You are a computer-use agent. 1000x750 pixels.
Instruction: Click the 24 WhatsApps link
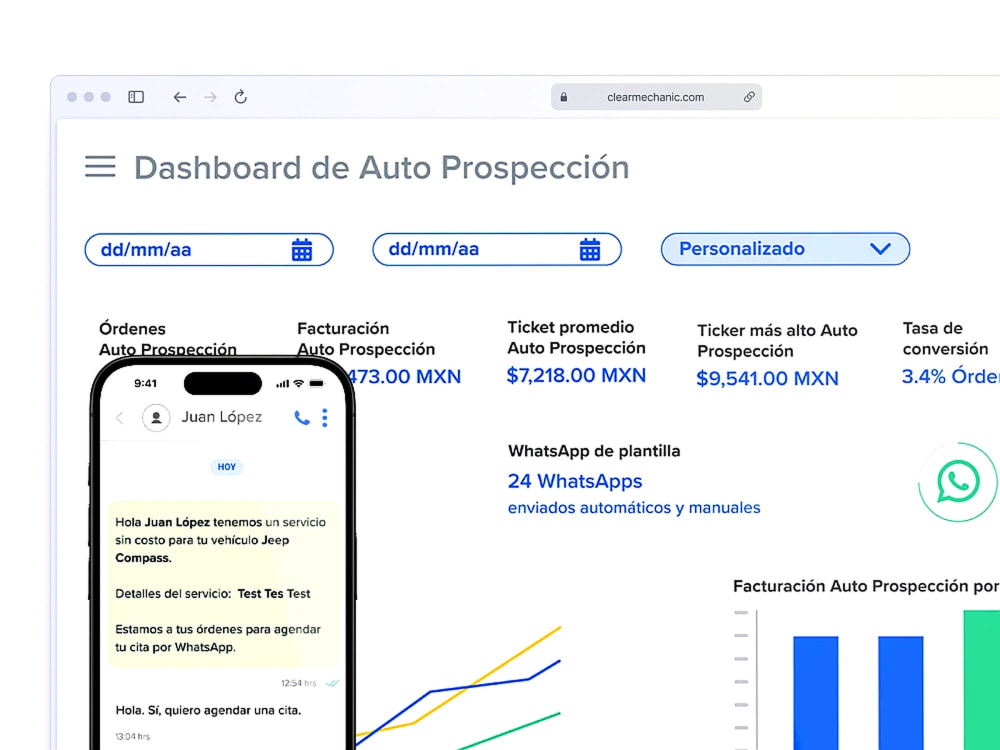click(575, 481)
